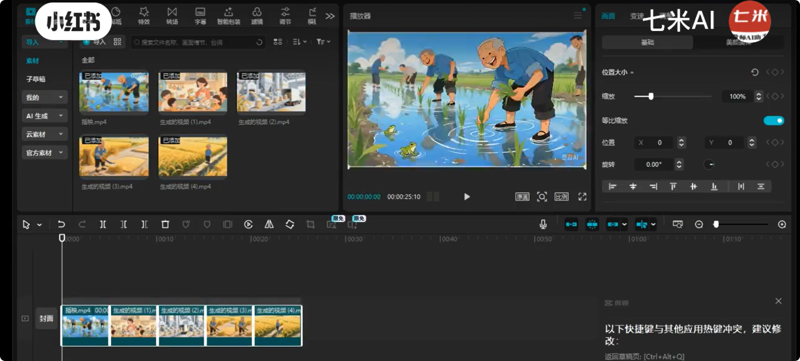
Task: Click the 封面 cover button
Action: 46,318
